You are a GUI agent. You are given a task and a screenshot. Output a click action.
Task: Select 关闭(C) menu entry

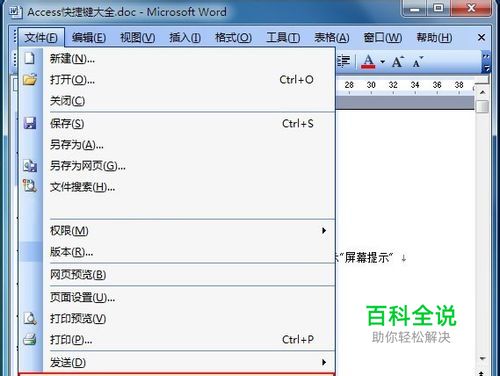[x=177, y=101]
